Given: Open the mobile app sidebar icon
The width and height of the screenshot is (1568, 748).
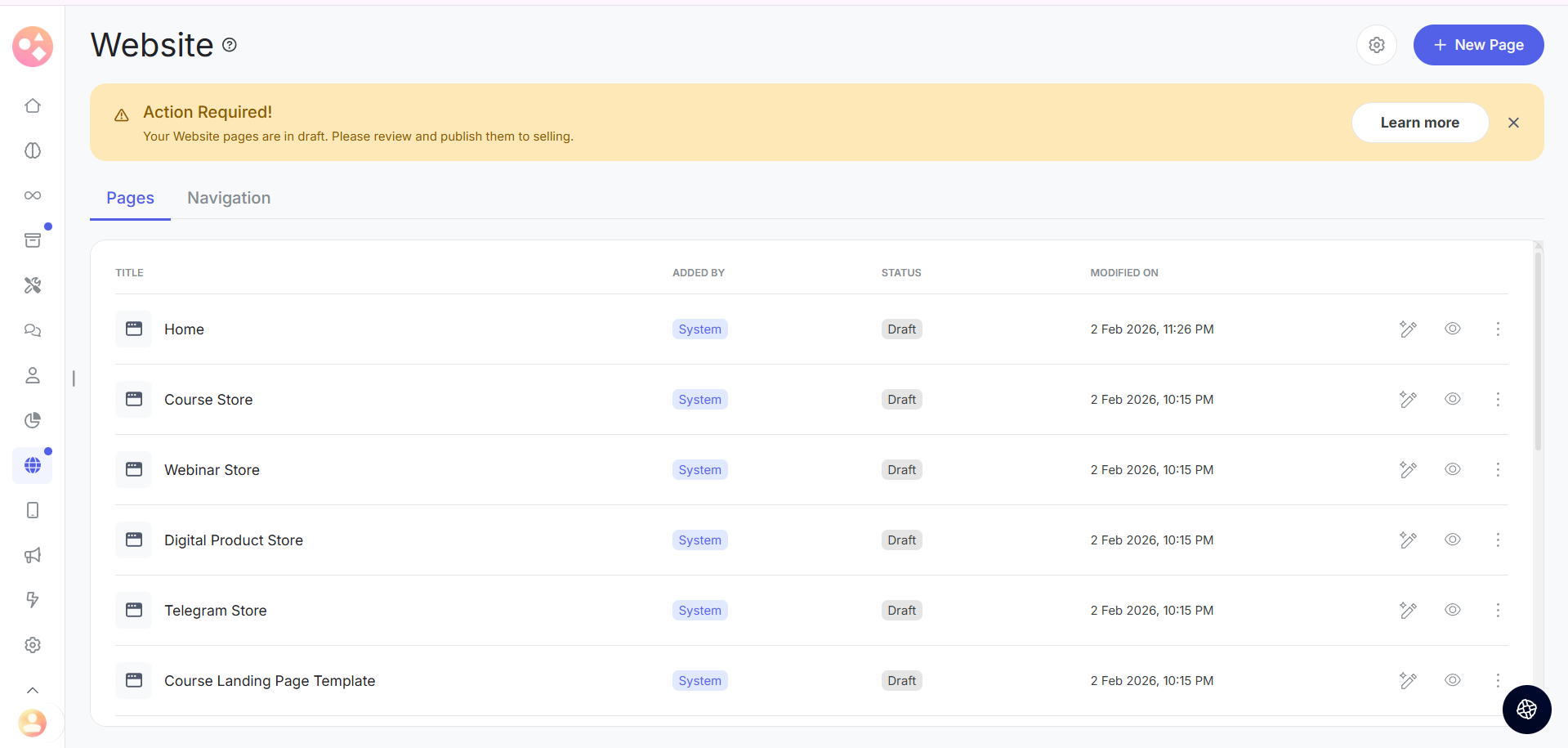Looking at the screenshot, I should pyautogui.click(x=33, y=510).
